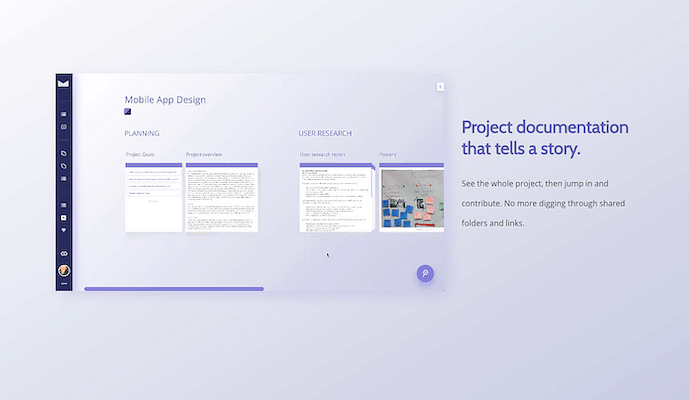Click the link icon above the user avatar
Viewport: 689px width, 400px height.
point(64,254)
